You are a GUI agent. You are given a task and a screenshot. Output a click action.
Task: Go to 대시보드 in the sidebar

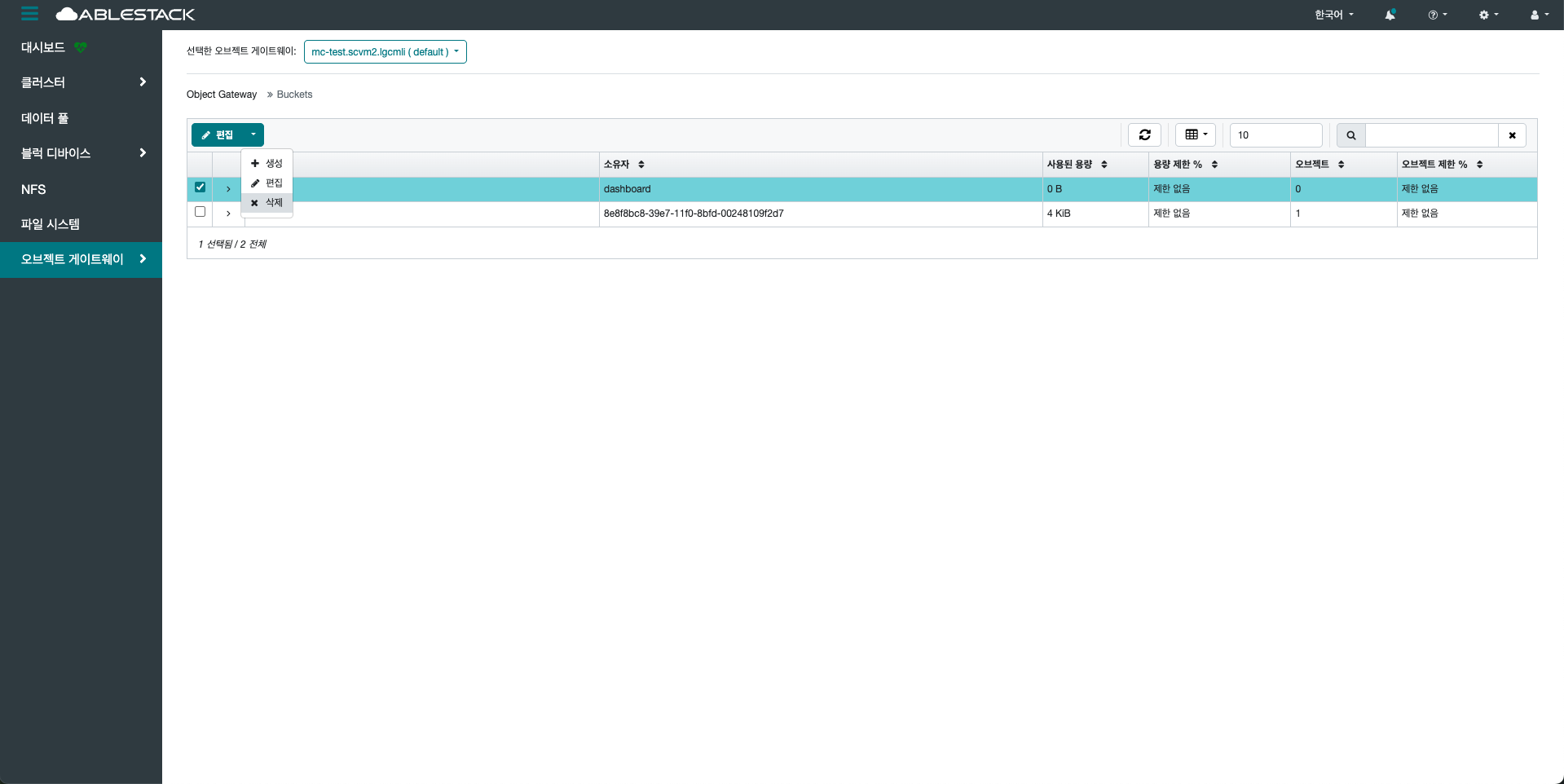43,47
